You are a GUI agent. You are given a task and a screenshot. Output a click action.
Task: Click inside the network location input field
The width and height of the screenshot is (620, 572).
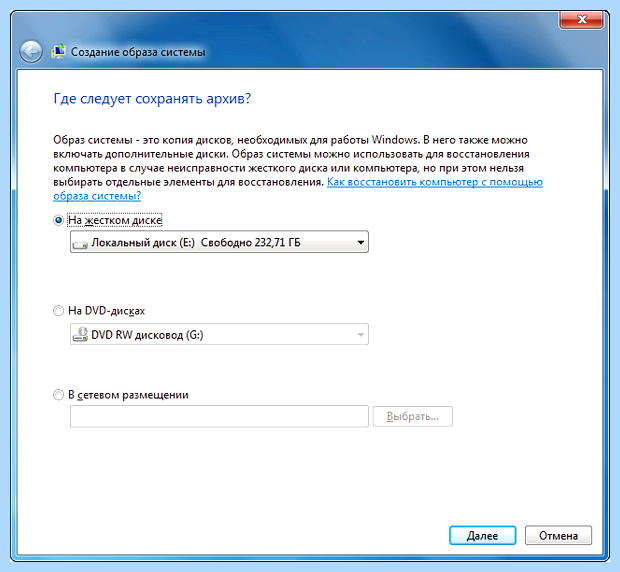coord(219,416)
